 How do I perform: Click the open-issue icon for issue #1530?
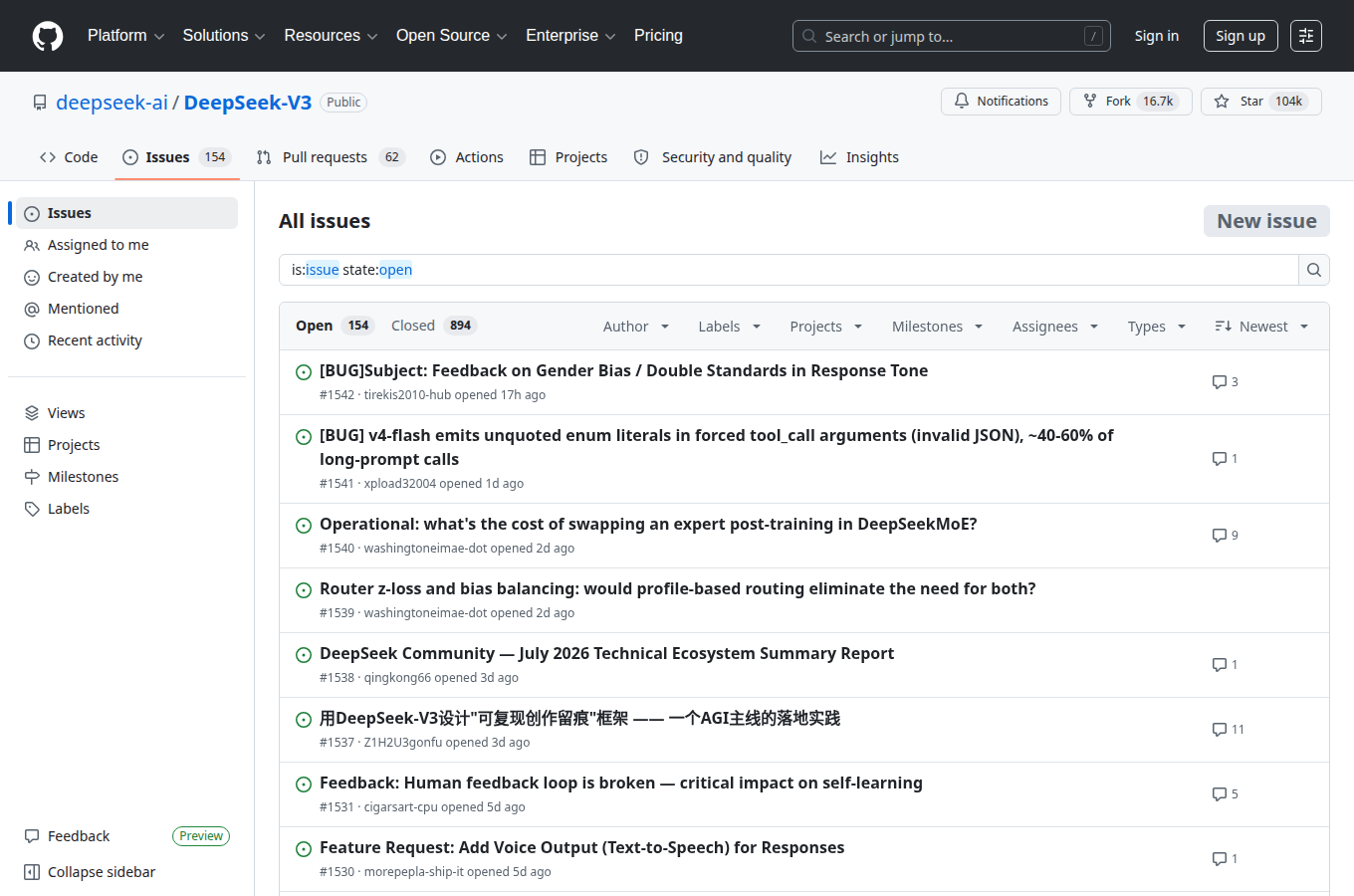(304, 849)
